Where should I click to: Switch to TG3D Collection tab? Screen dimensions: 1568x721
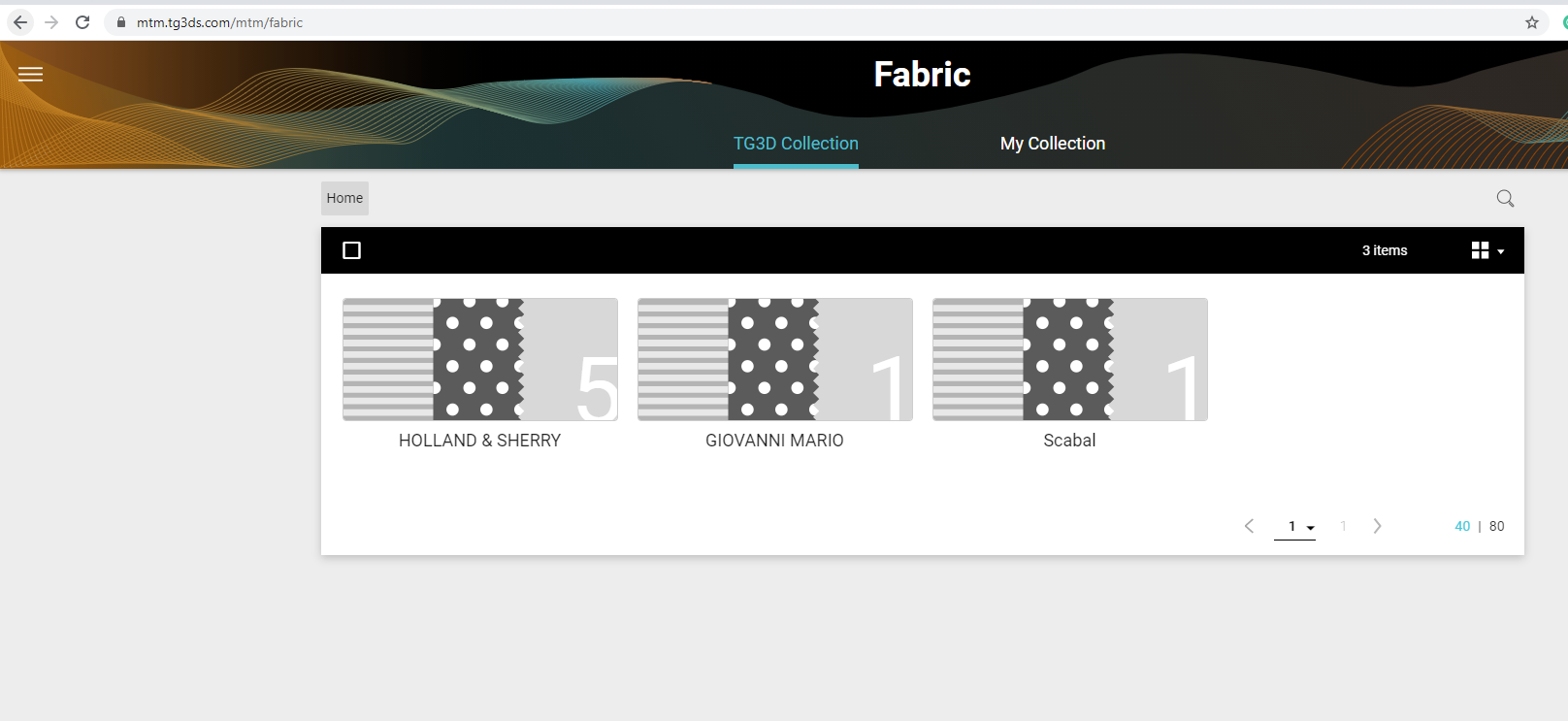click(x=796, y=144)
